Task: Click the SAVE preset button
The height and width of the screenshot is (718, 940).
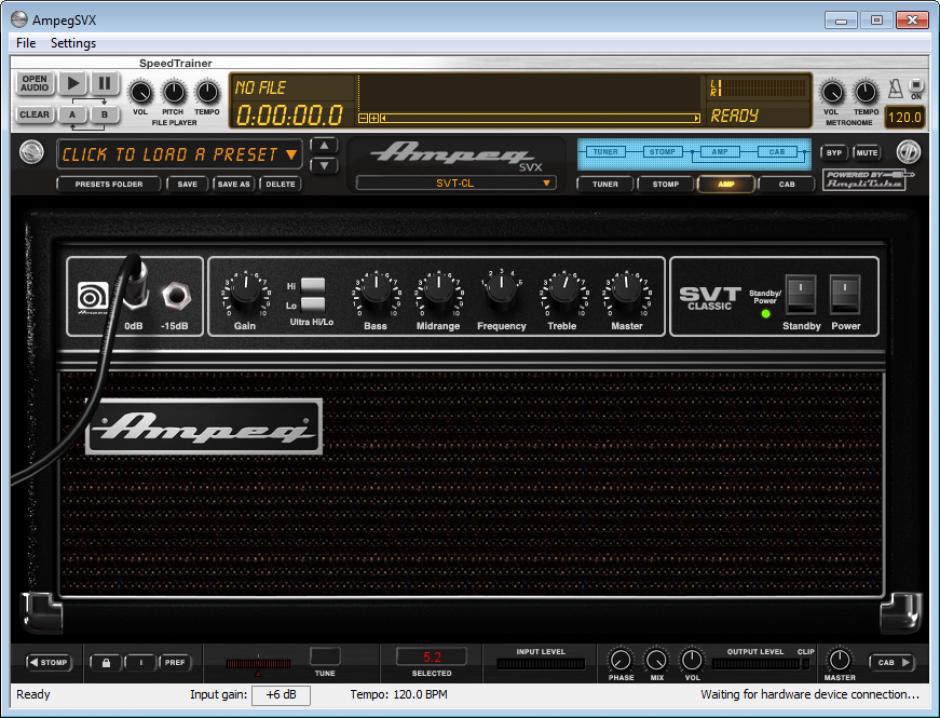Action: [187, 184]
